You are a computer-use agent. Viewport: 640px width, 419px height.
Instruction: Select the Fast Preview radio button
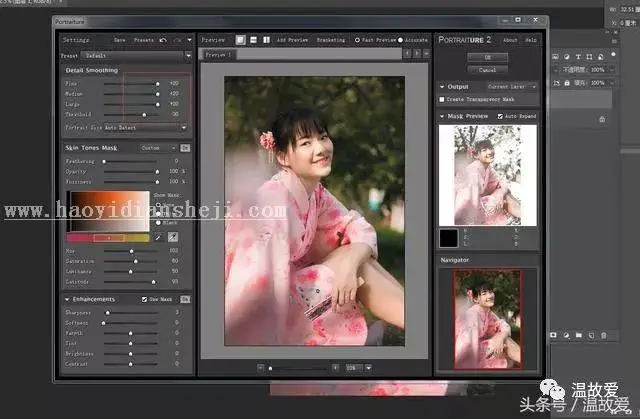[x=357, y=40]
